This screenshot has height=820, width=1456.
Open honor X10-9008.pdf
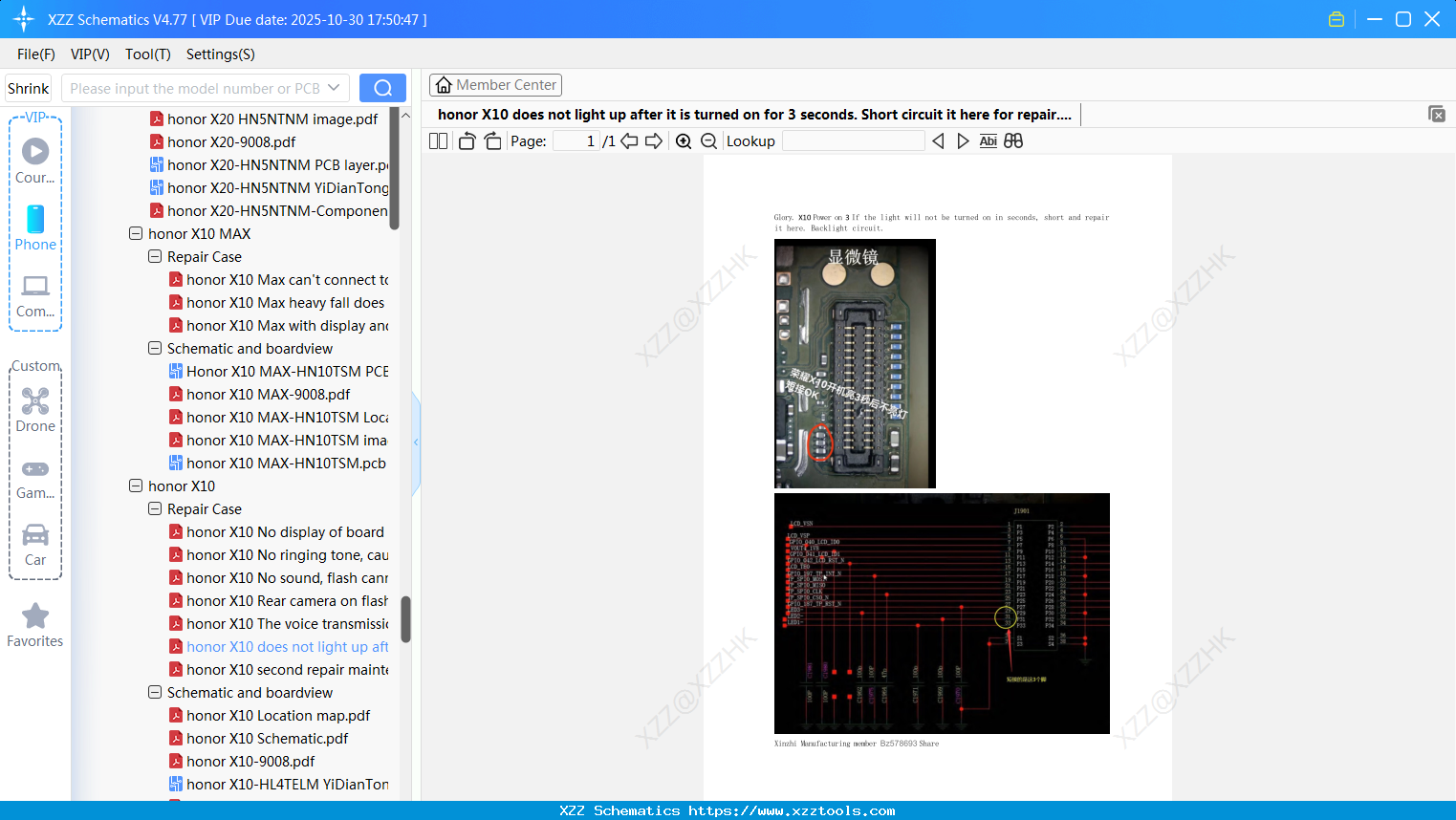pos(250,761)
